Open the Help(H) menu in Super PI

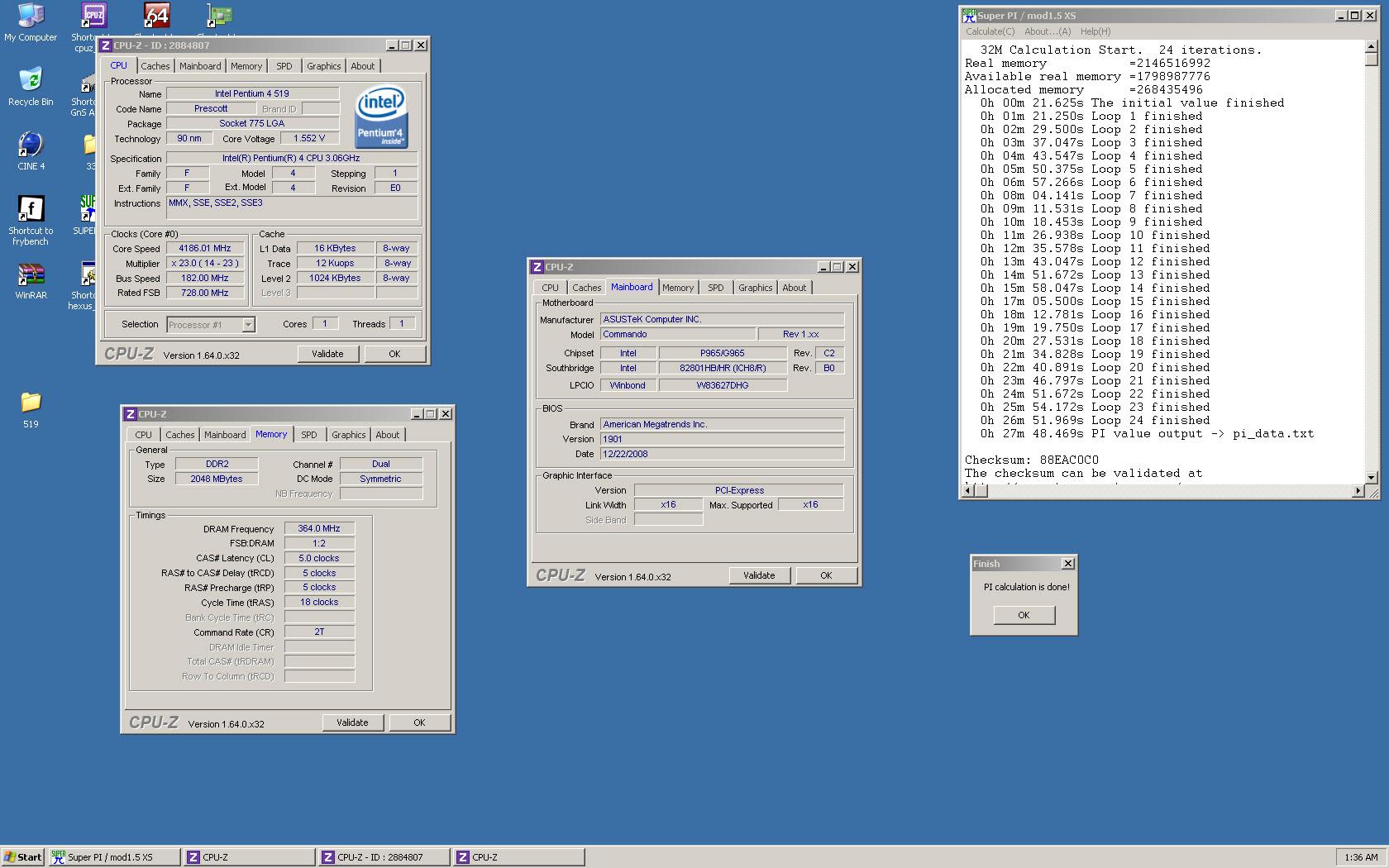point(1095,31)
